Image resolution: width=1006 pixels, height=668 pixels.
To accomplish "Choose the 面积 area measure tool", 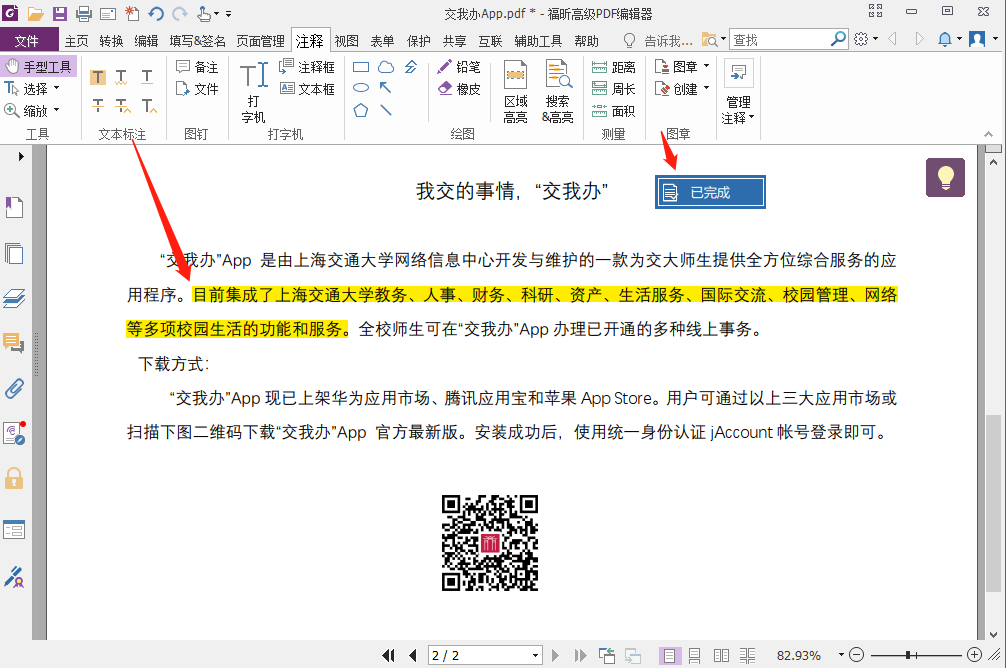I will point(613,111).
